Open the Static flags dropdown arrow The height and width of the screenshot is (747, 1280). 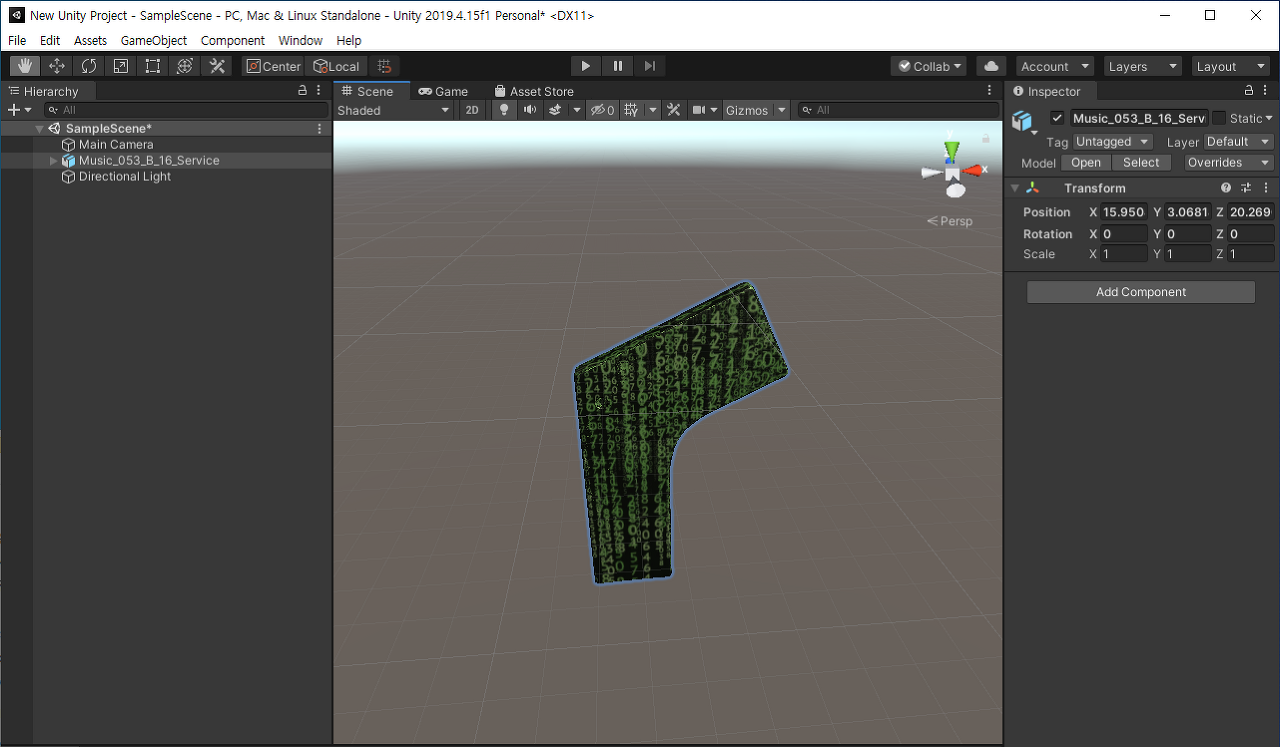click(1270, 118)
